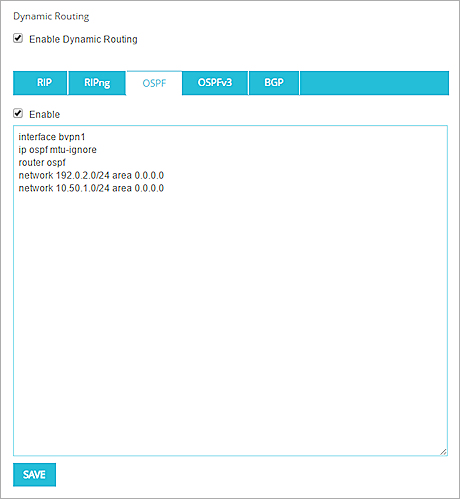
Task: Click the line 'interface bvpn1'
Action: click(x=52, y=137)
